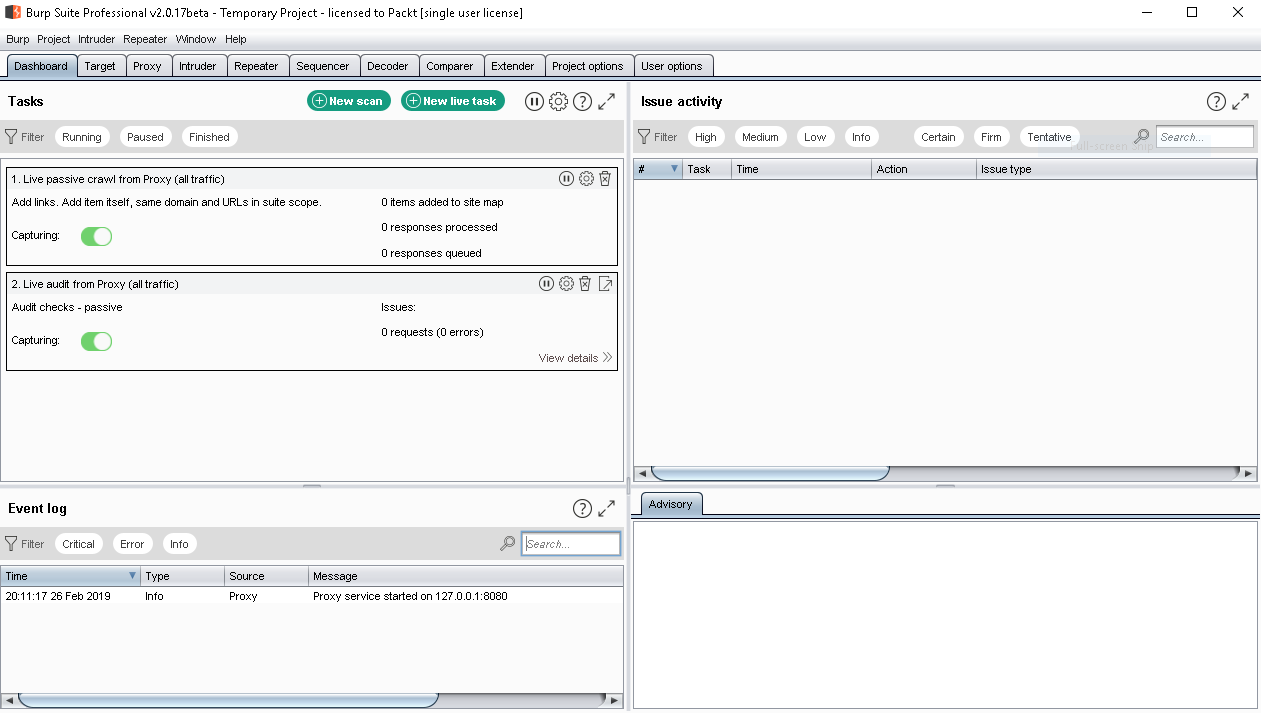Sort issues by the # column arrow
The height and width of the screenshot is (713, 1261).
(x=674, y=170)
